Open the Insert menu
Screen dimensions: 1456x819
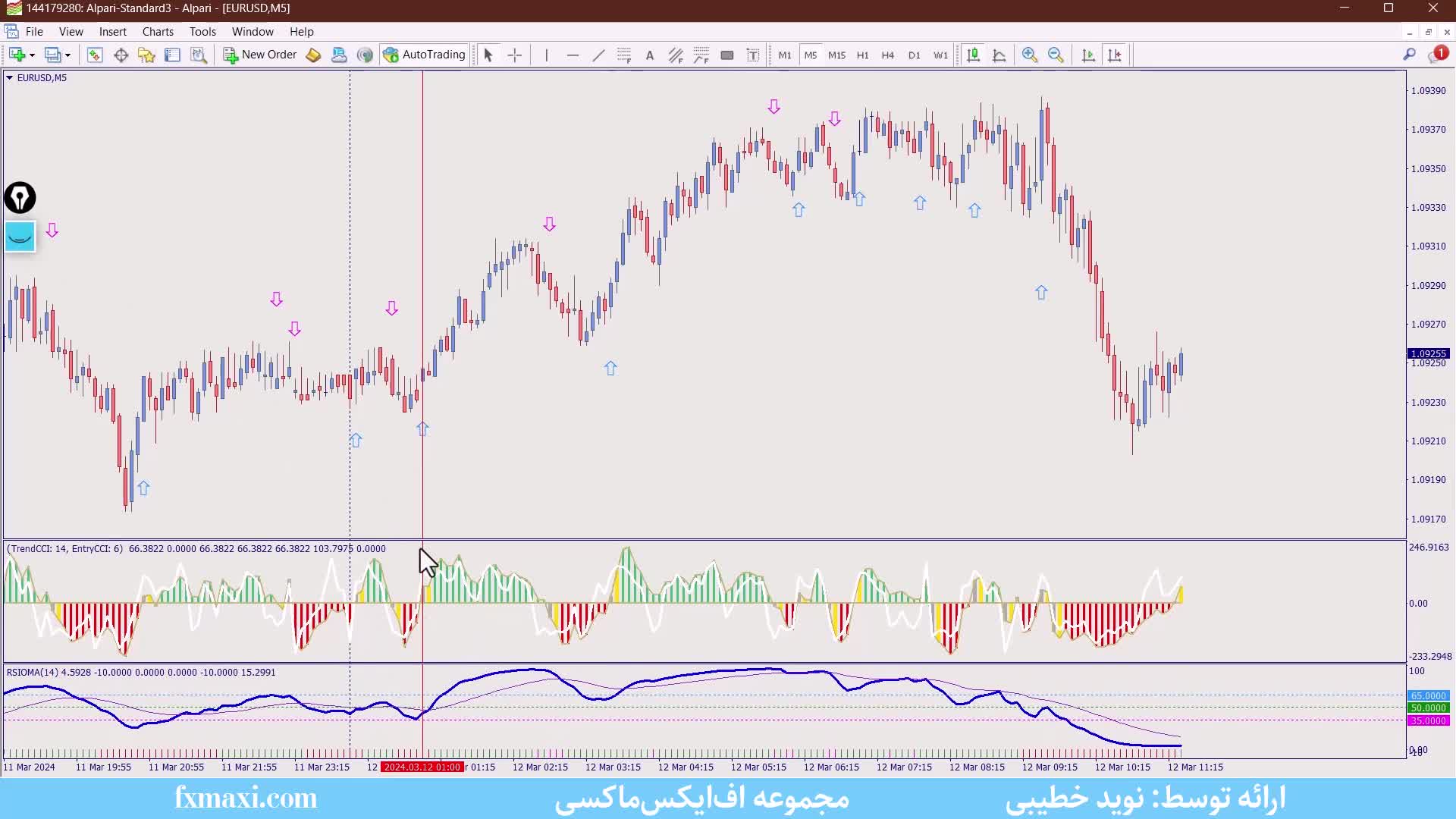(112, 32)
